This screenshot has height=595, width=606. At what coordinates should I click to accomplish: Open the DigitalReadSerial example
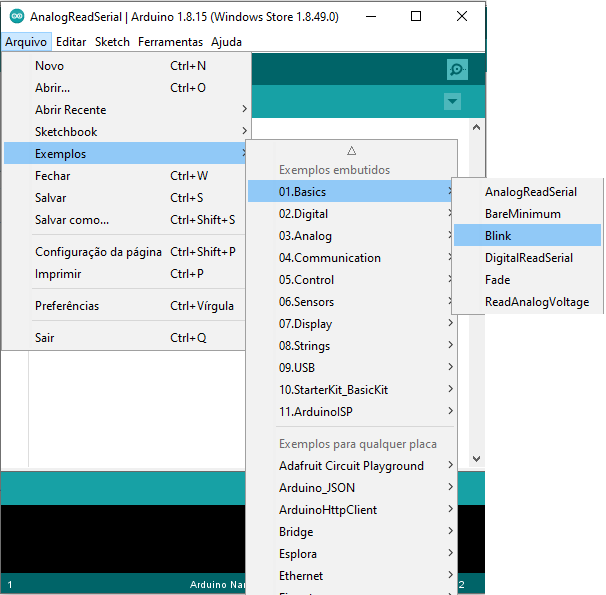528,258
